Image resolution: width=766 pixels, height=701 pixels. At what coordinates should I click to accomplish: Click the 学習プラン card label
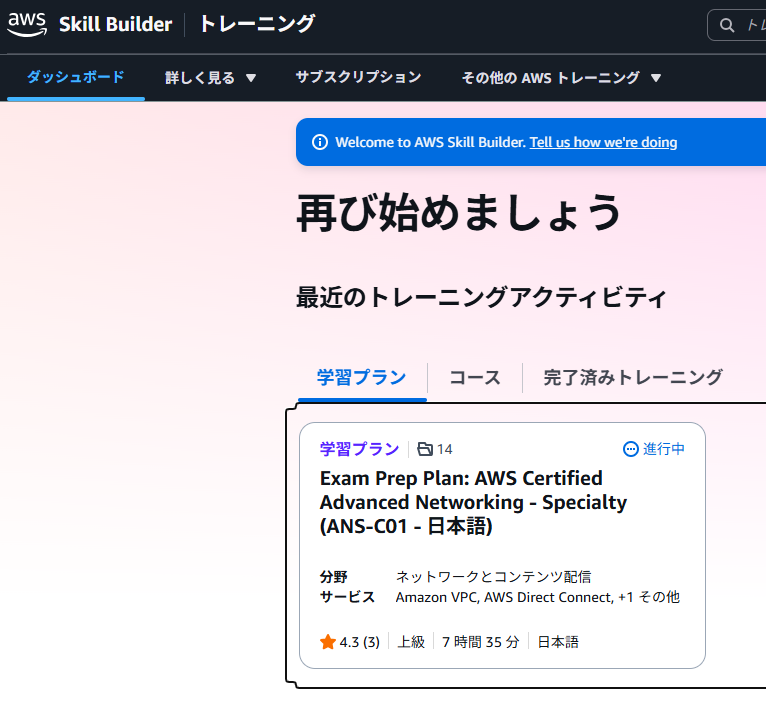(x=360, y=449)
